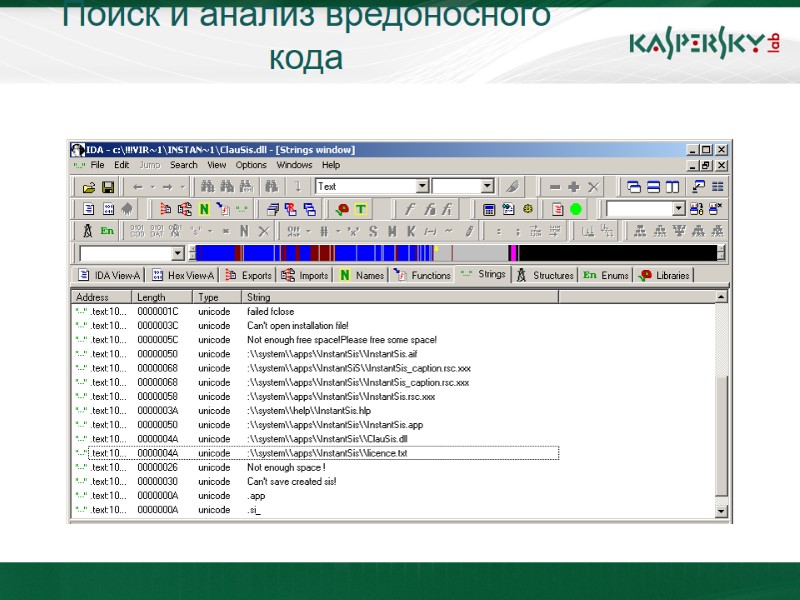
Task: Select the 'failed fclose' string row
Action: click(316, 311)
